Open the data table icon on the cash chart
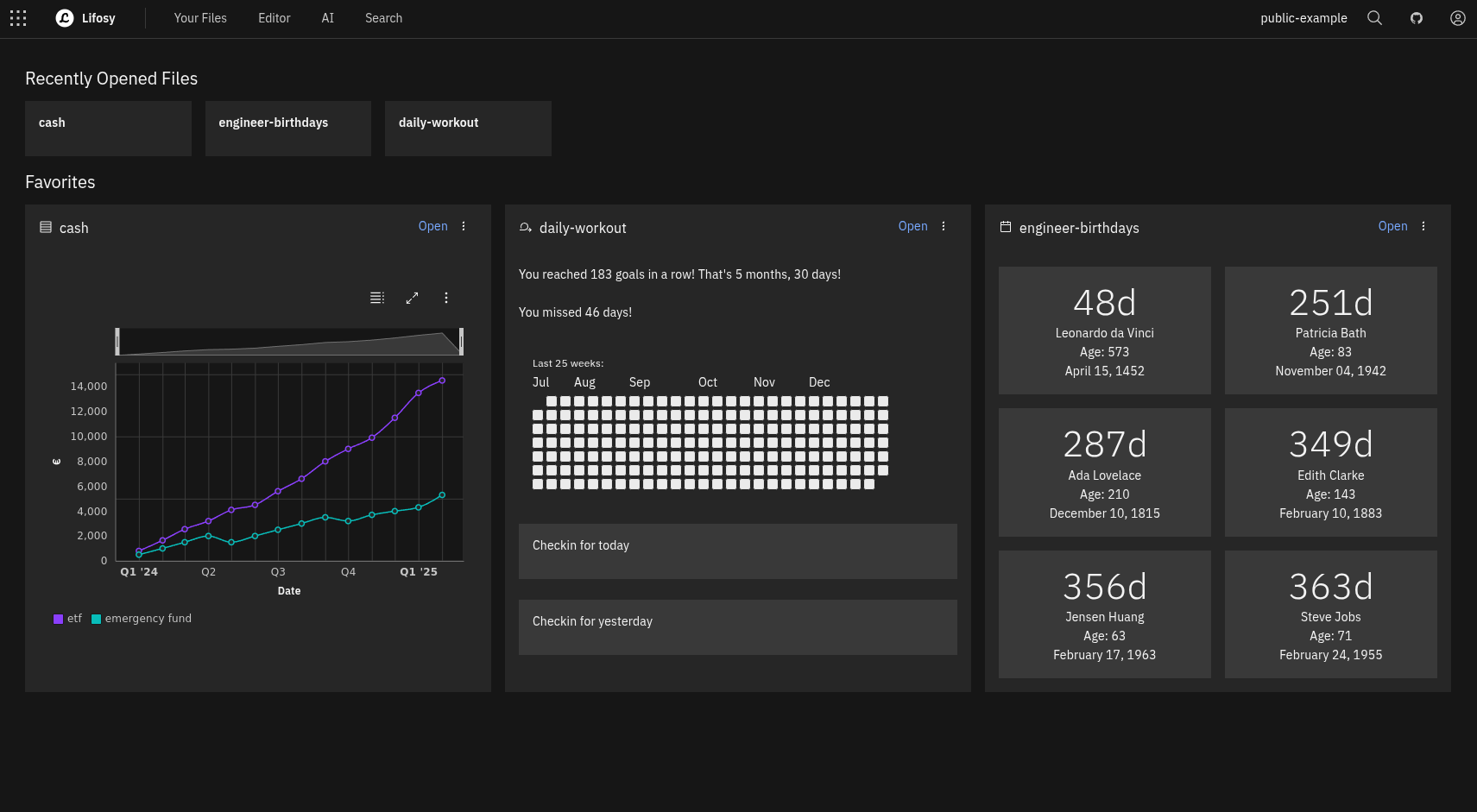Viewport: 1477px width, 812px height. coord(377,298)
